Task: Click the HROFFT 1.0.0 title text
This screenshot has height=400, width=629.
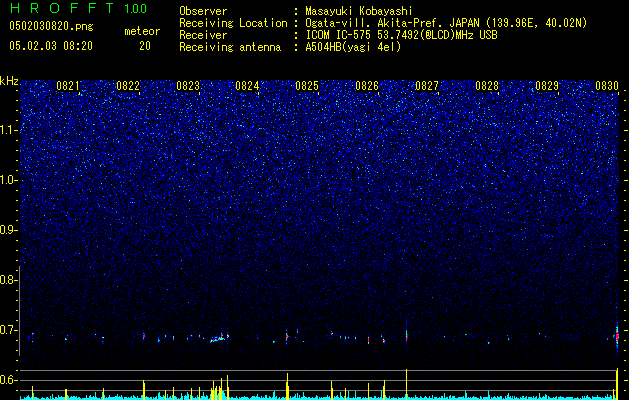Action: [x=79, y=8]
